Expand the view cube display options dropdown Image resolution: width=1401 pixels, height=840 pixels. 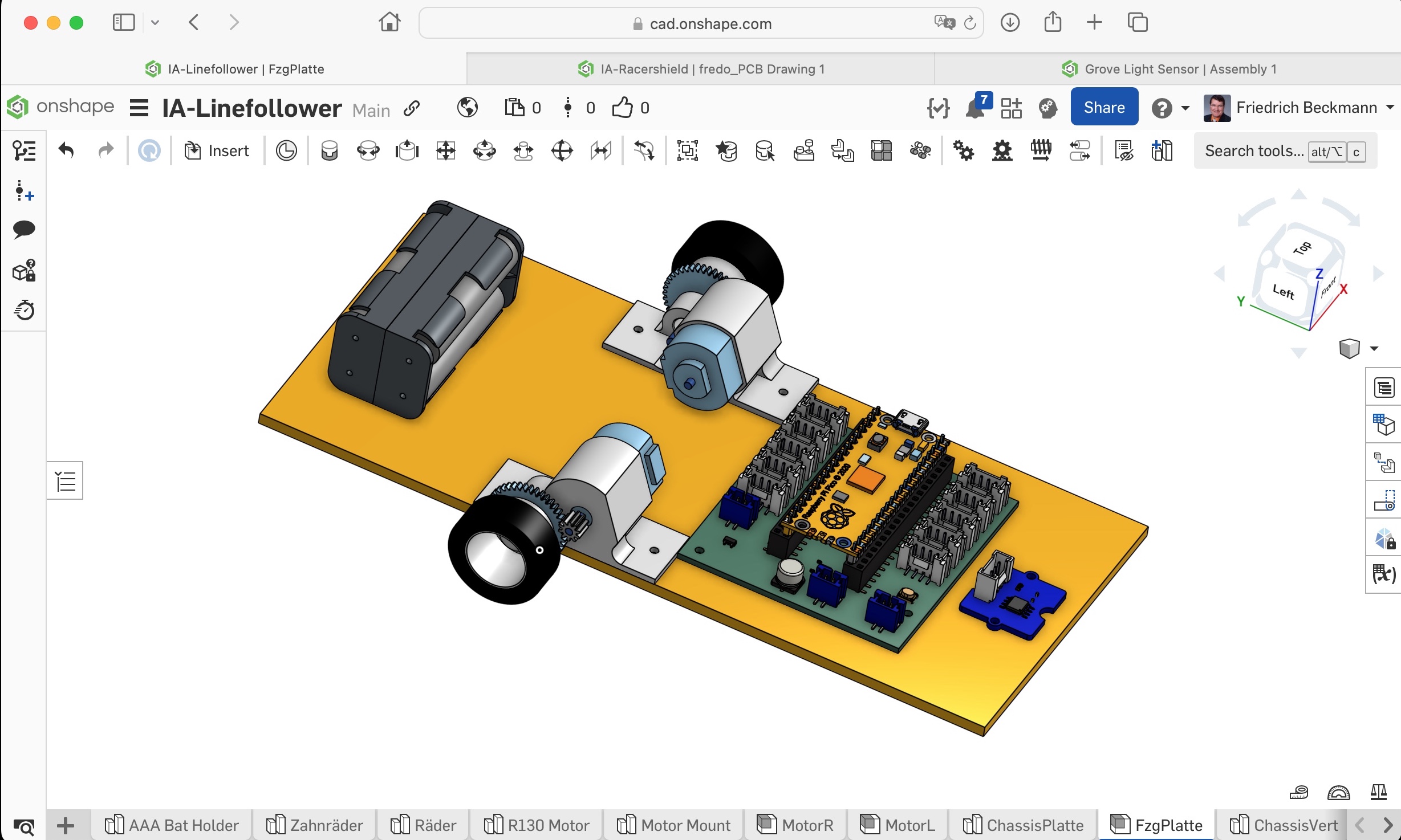(1374, 348)
